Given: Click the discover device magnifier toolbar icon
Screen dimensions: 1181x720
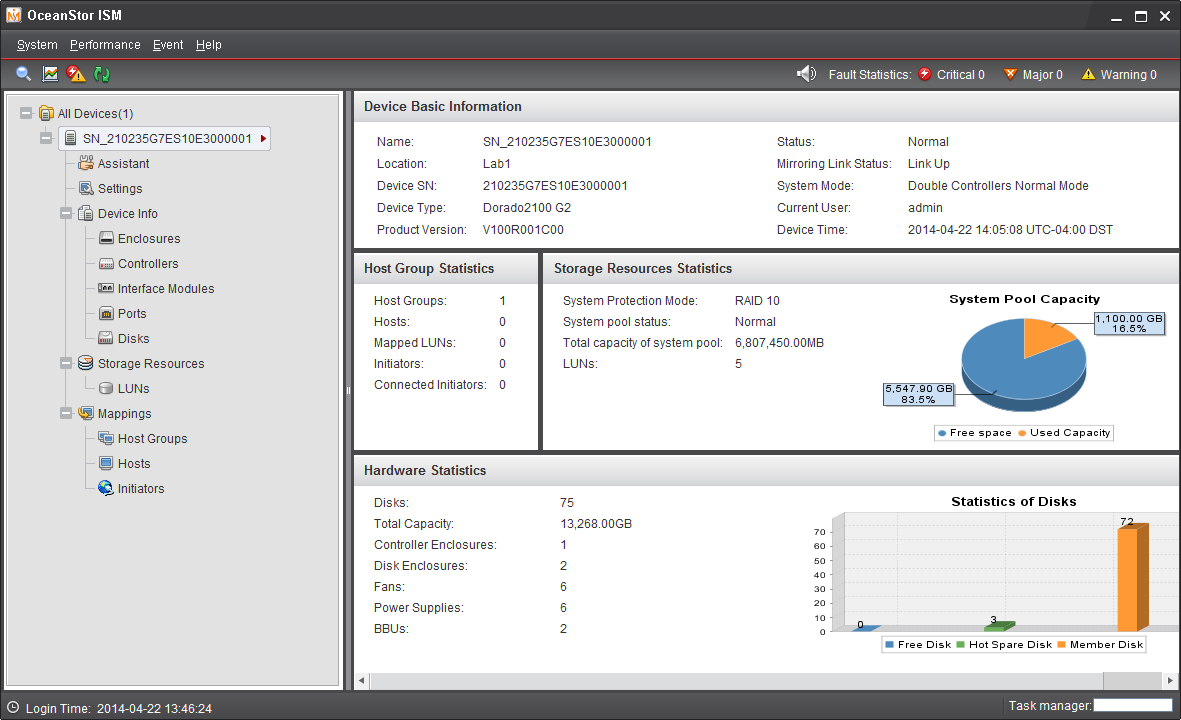Looking at the screenshot, I should click(23, 74).
